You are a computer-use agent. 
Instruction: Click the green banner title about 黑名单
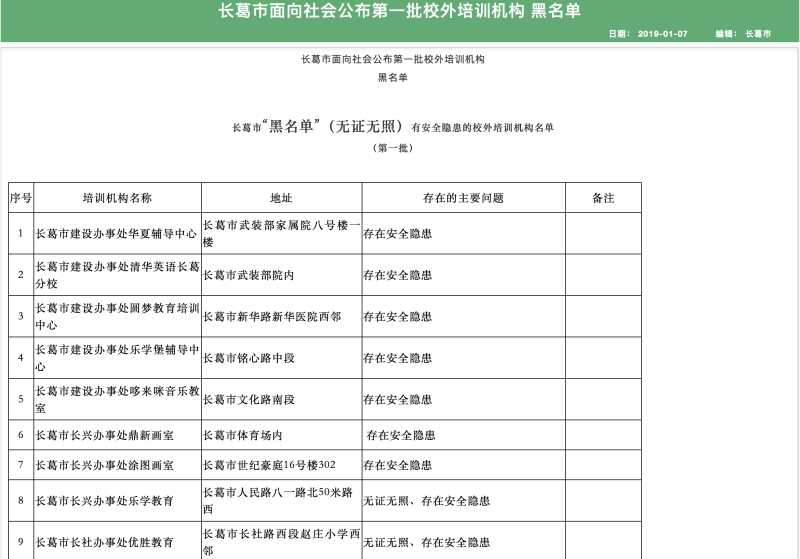coord(399,11)
